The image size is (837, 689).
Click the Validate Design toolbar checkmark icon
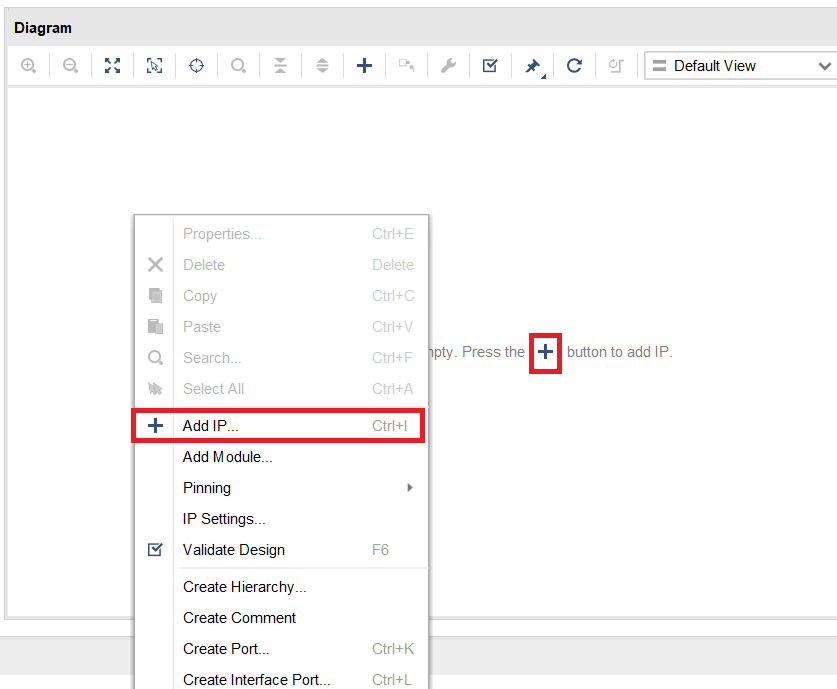490,66
